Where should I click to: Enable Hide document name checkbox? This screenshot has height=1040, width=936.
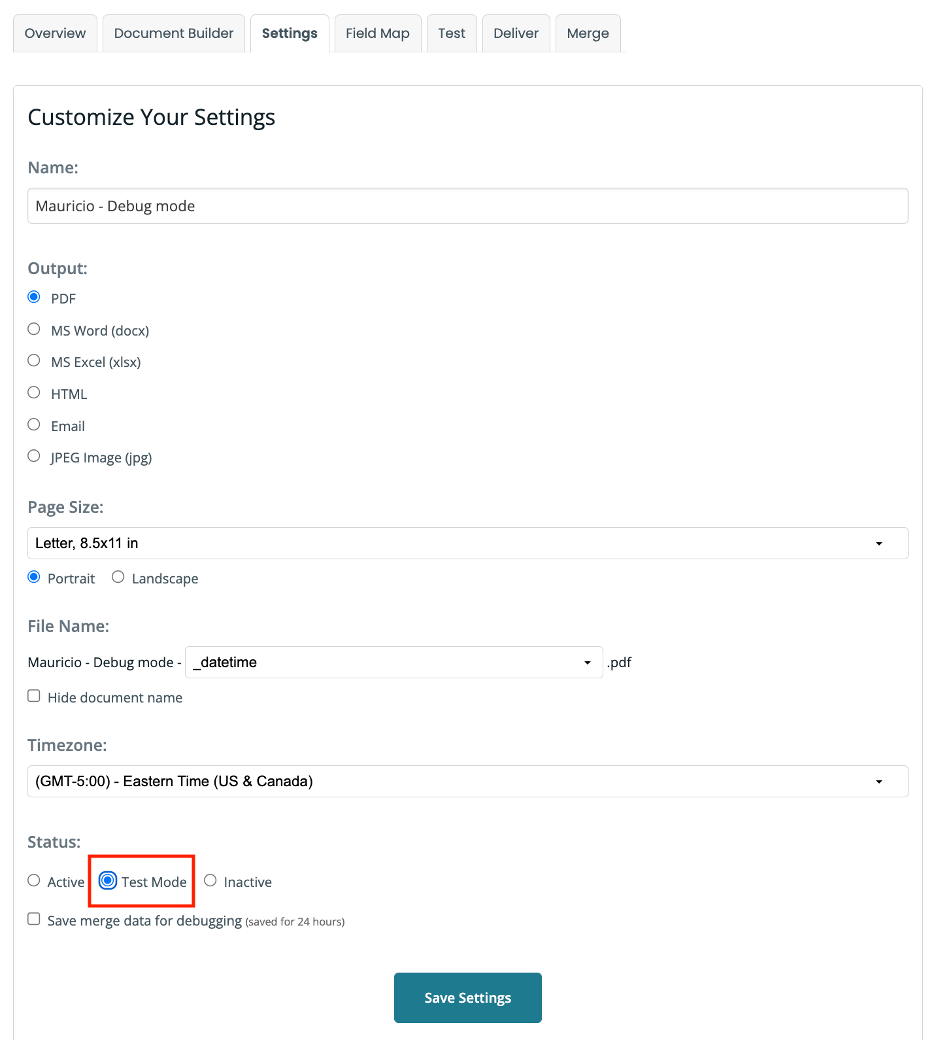point(34,696)
